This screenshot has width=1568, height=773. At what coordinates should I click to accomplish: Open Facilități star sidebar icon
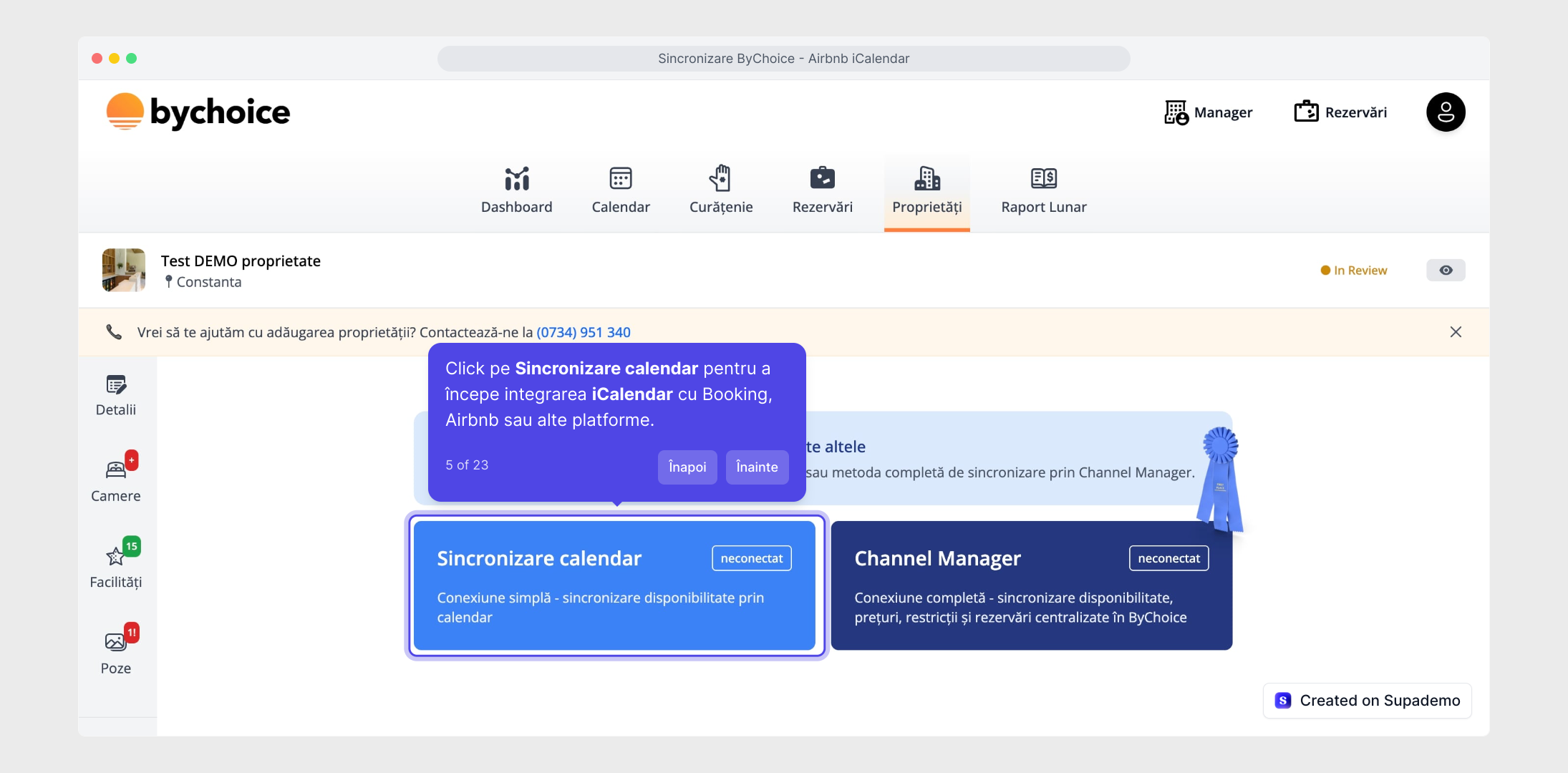(116, 556)
